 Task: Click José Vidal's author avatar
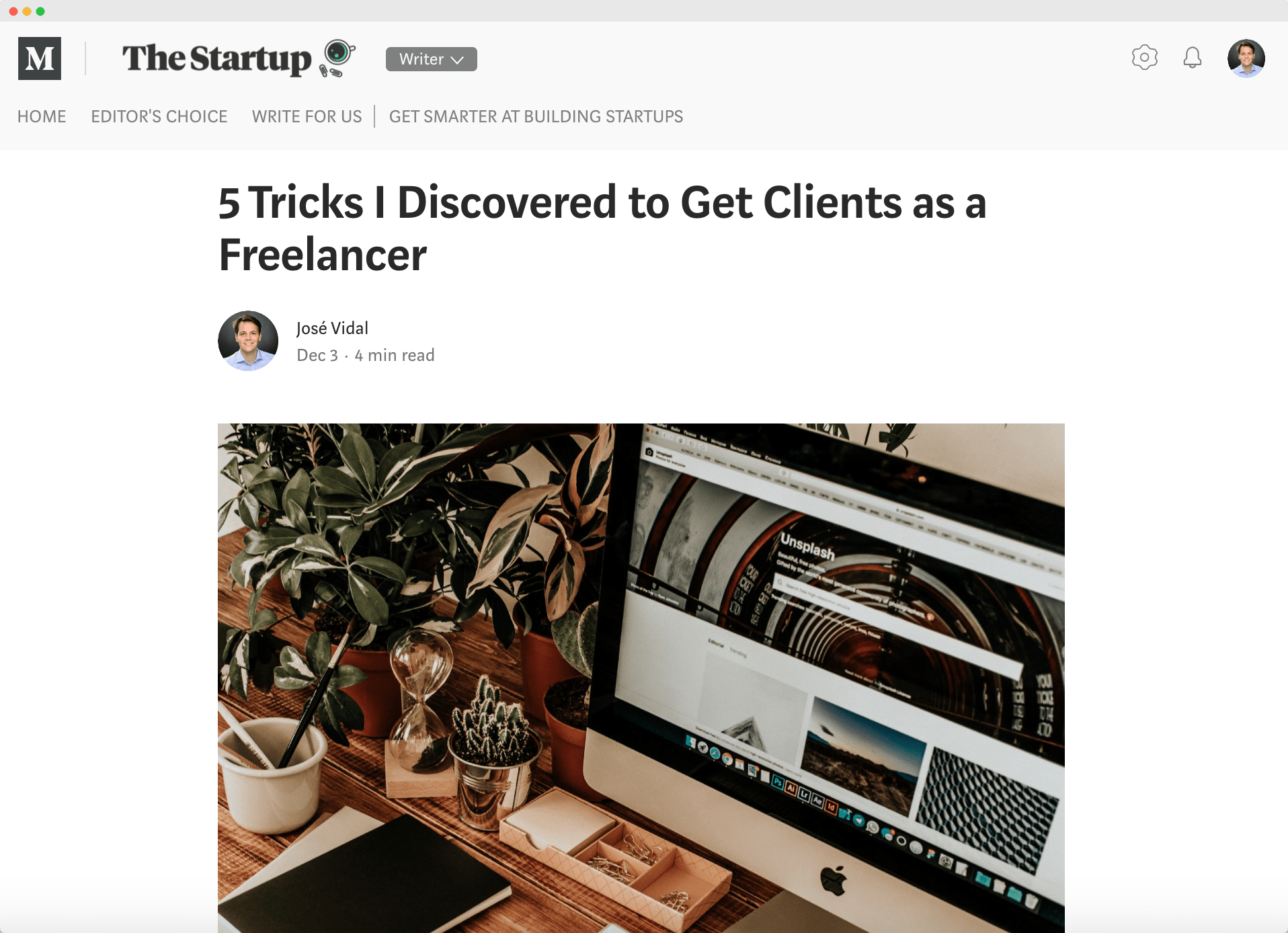[248, 341]
